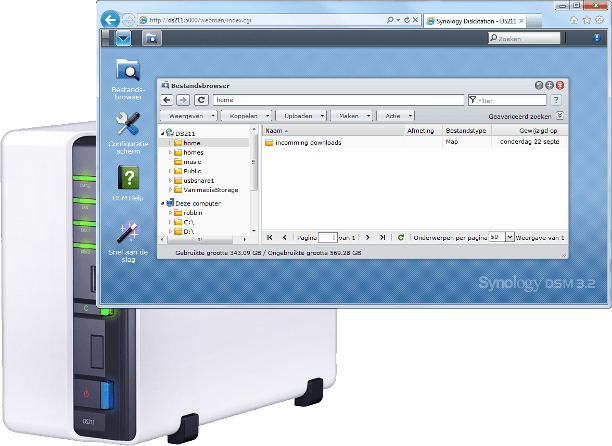
Task: Open the Uploaden dropdown menu
Action: click(301, 116)
